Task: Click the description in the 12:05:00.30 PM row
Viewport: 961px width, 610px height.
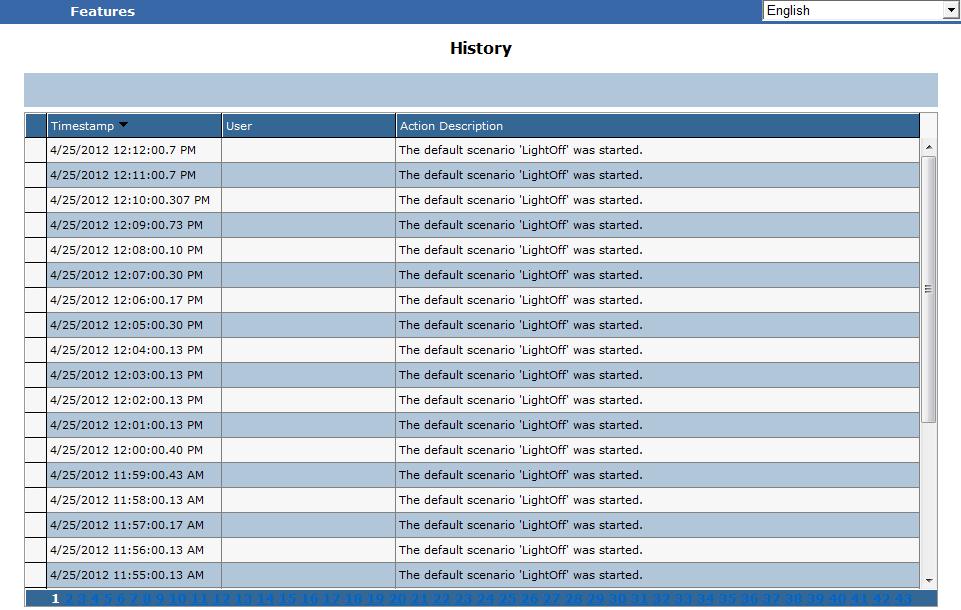Action: [520, 325]
